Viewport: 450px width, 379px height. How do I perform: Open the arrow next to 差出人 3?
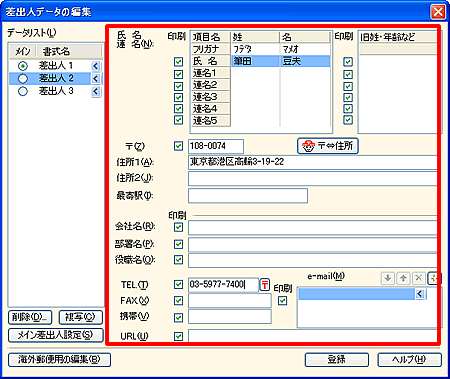pos(96,91)
